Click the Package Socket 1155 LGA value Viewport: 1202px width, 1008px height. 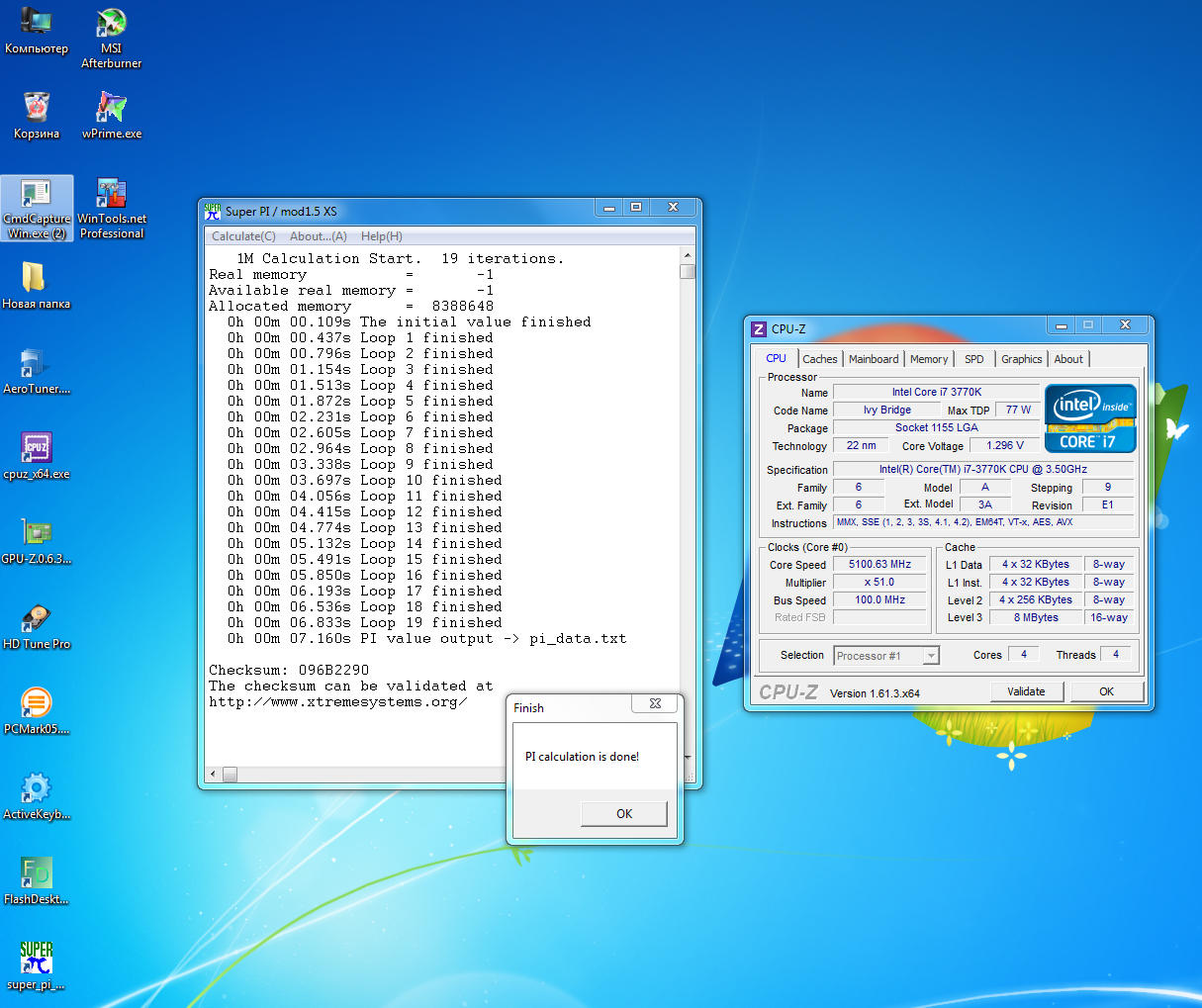[x=937, y=428]
